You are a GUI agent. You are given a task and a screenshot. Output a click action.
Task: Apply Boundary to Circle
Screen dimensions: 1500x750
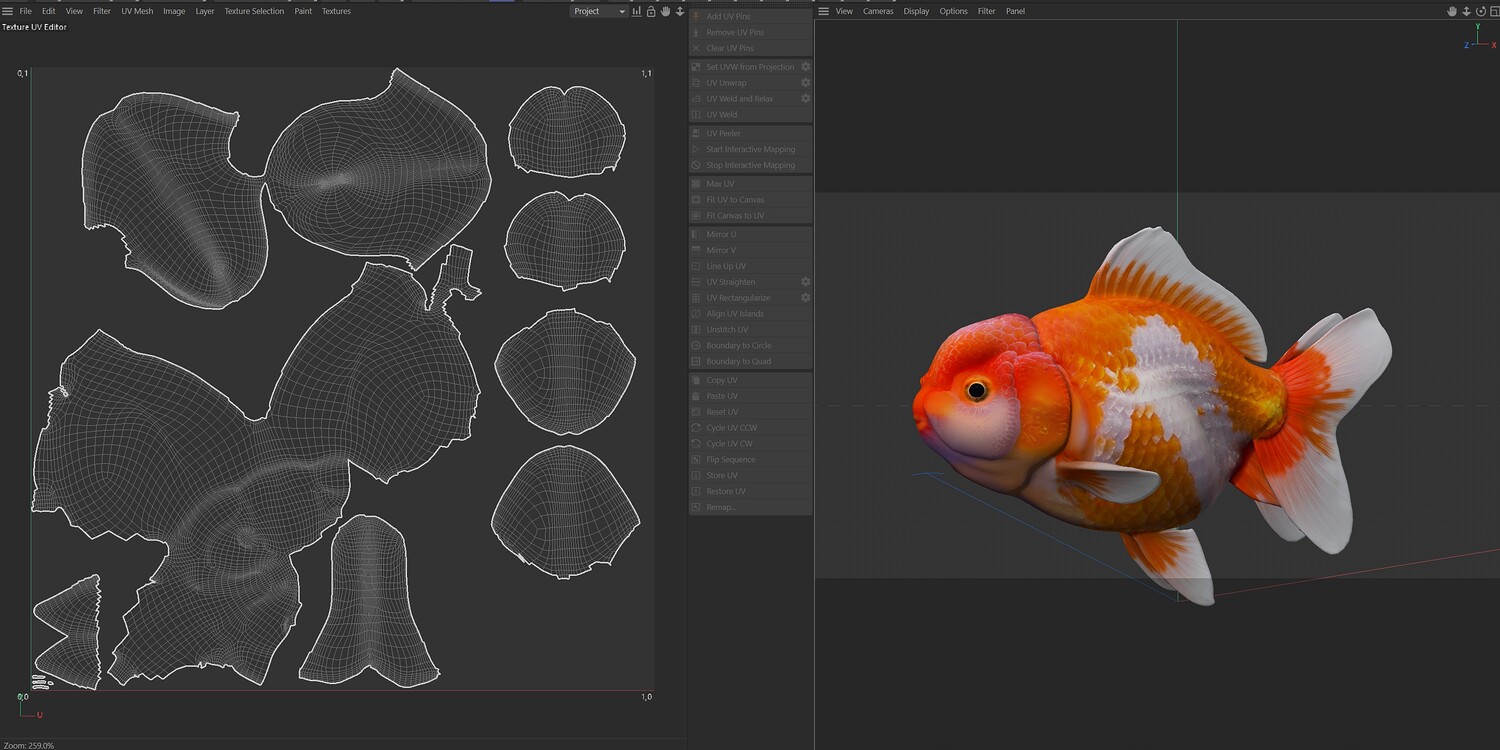[x=751, y=346]
